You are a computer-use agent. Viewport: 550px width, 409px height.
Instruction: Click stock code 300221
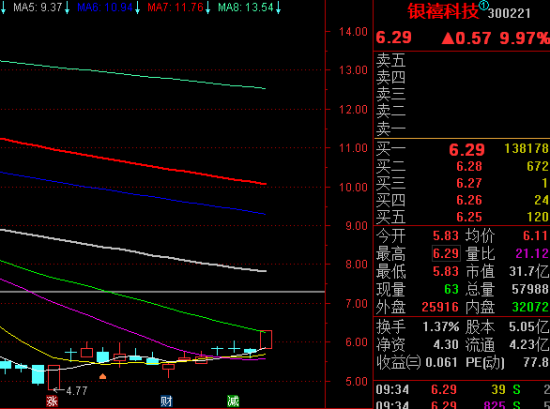509,14
